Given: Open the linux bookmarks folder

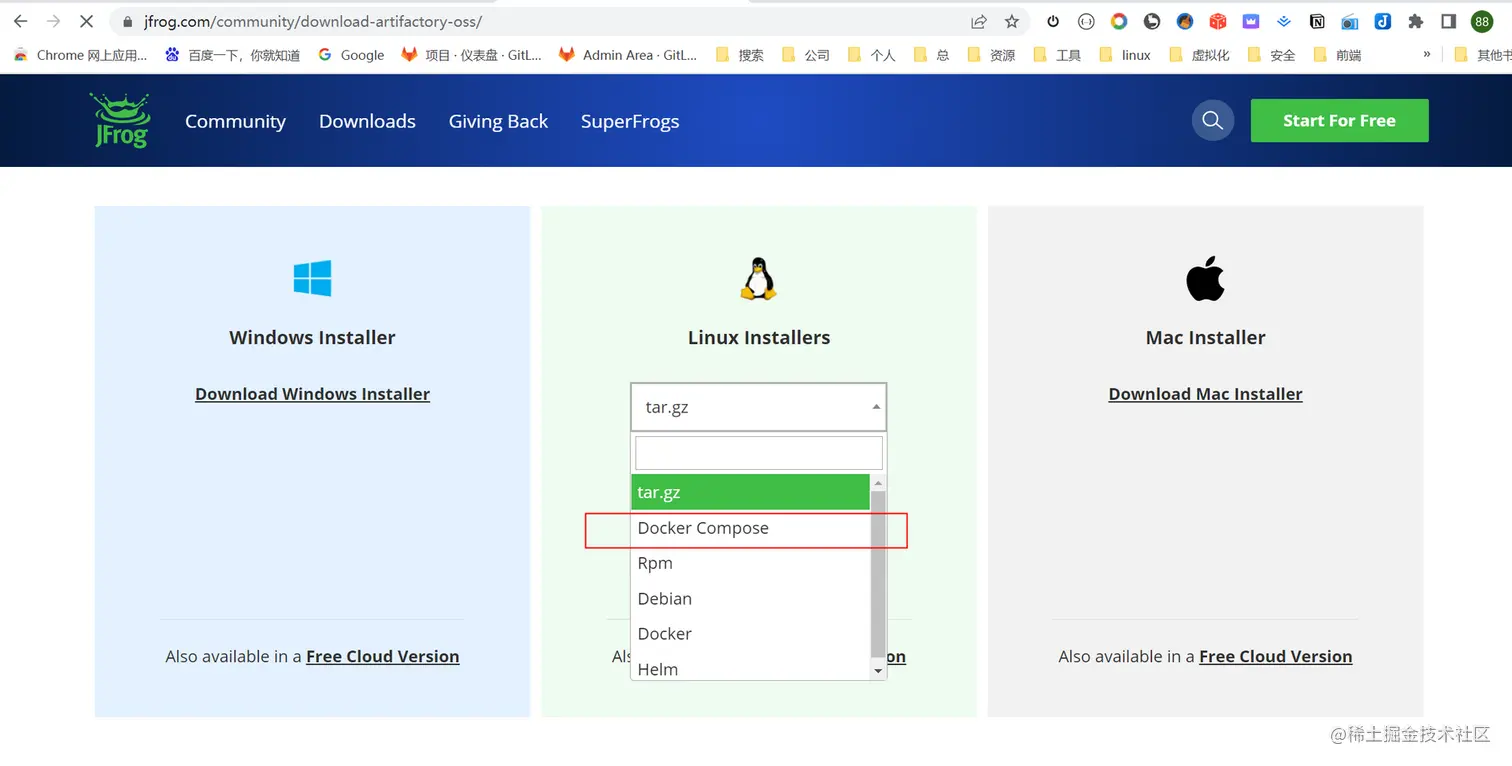Looking at the screenshot, I should (1124, 55).
